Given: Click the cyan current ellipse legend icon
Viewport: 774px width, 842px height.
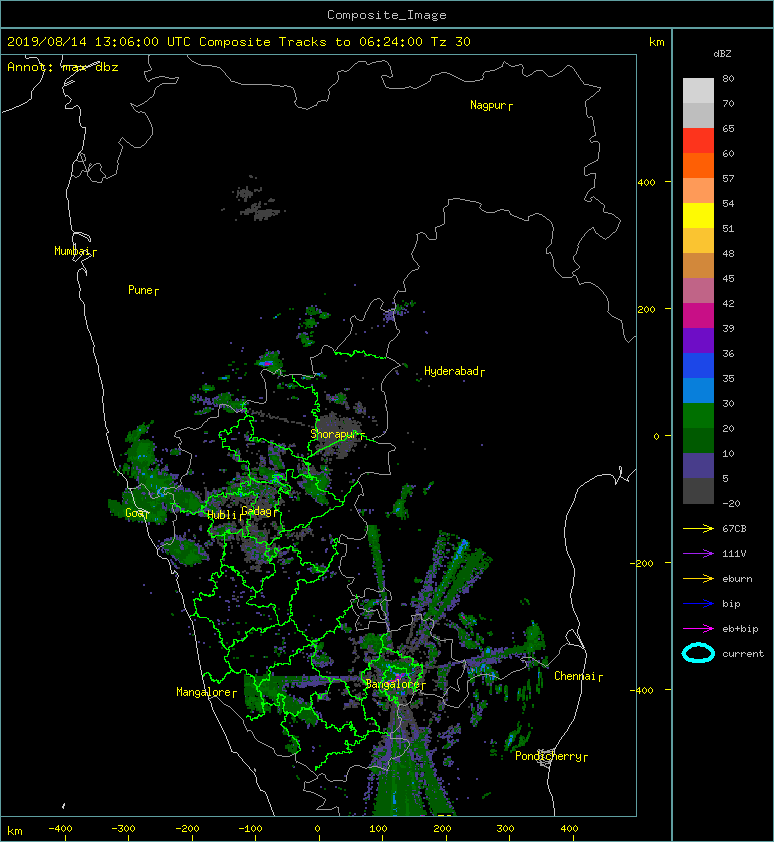Looking at the screenshot, I should coord(698,653).
